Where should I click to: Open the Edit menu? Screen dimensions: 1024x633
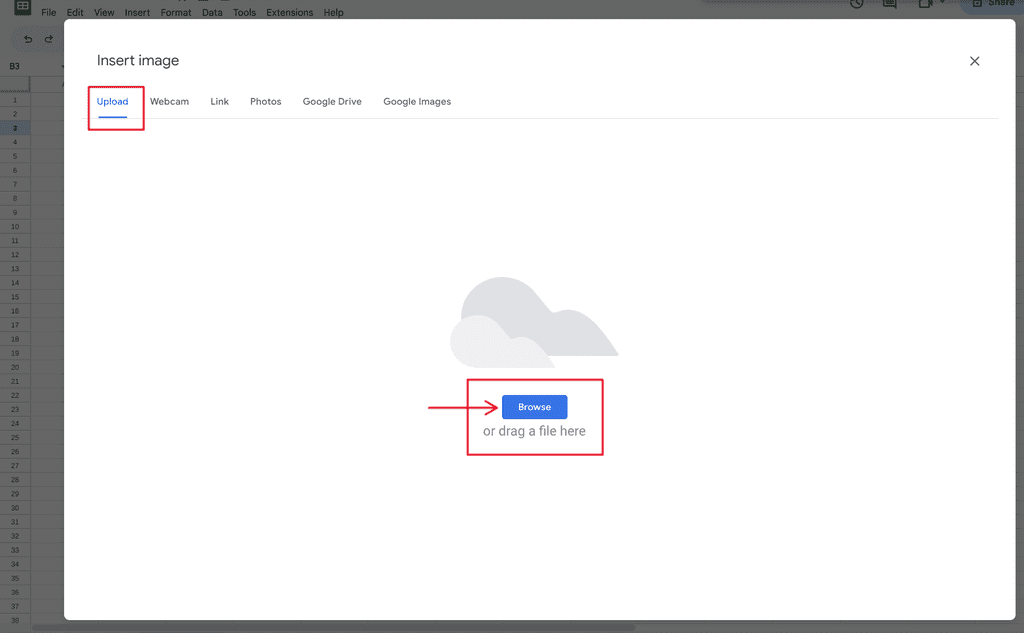(x=75, y=12)
